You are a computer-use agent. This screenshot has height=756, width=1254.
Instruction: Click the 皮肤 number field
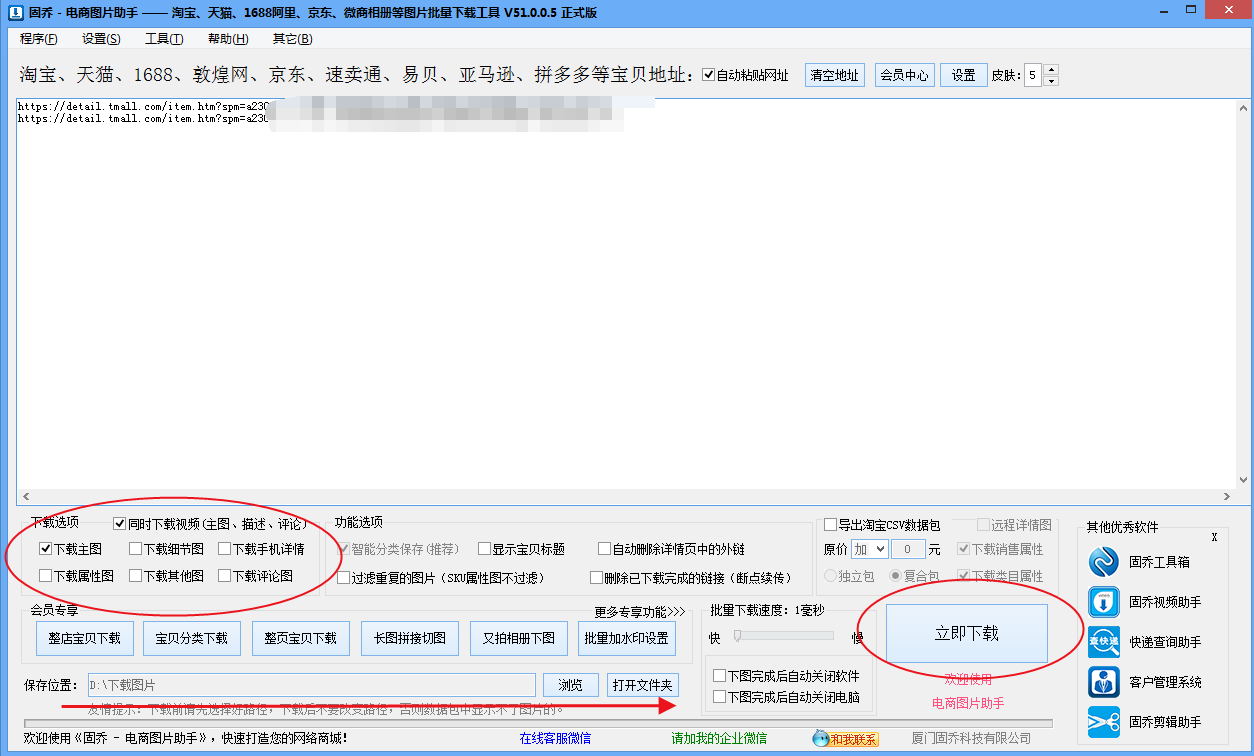1031,75
